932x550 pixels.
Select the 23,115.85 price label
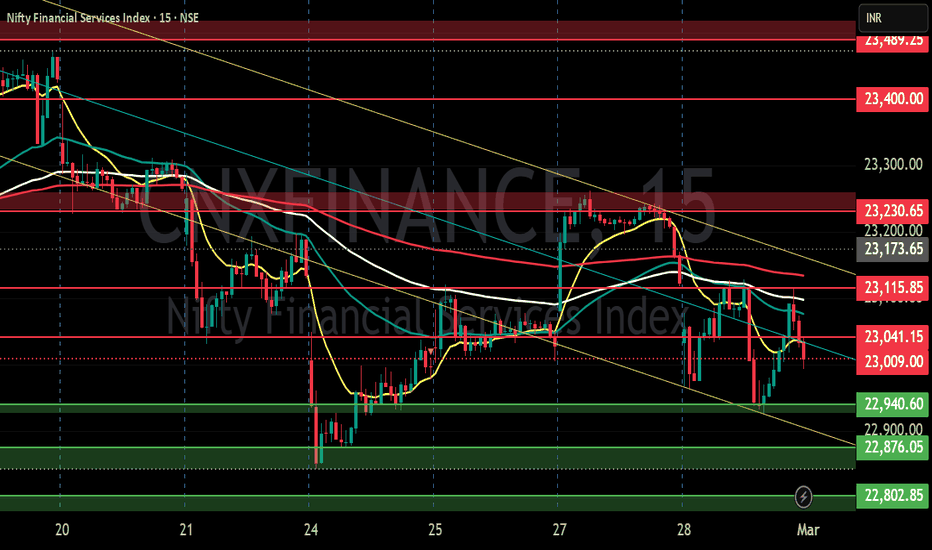[x=892, y=288]
